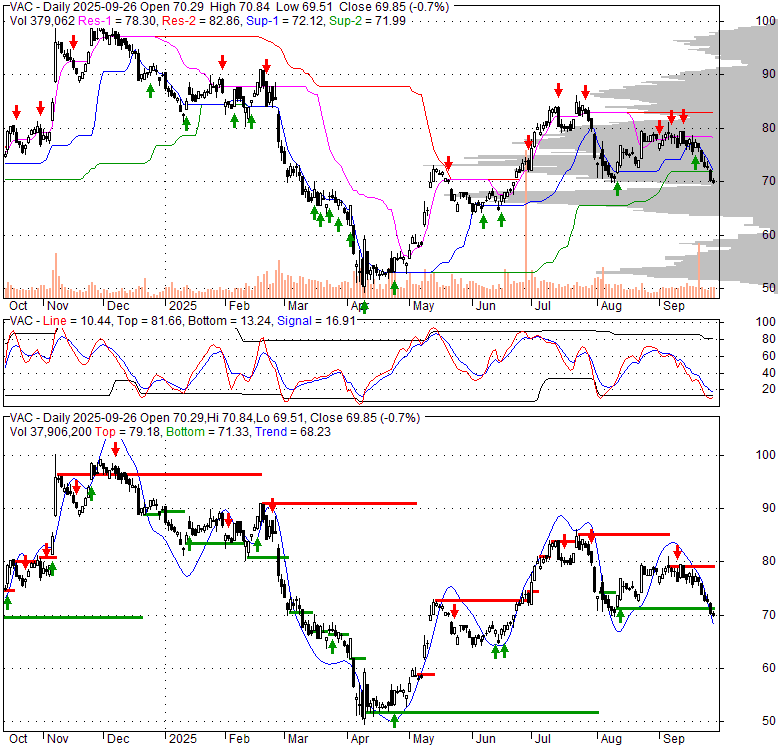
Task: Click the "Oct" label on the upper chart's time axis
Action: click(x=18, y=306)
